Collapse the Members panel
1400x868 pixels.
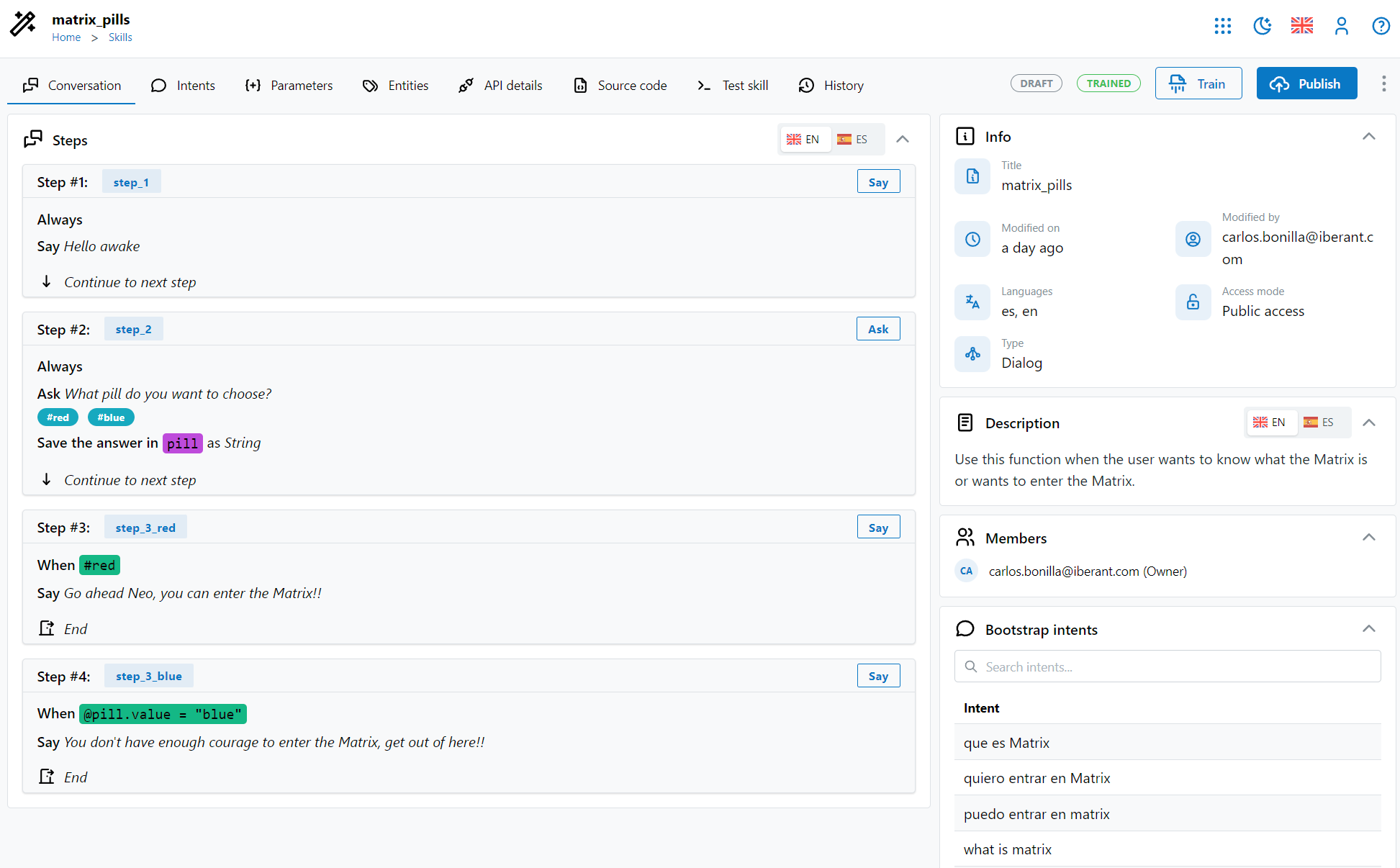click(1369, 537)
